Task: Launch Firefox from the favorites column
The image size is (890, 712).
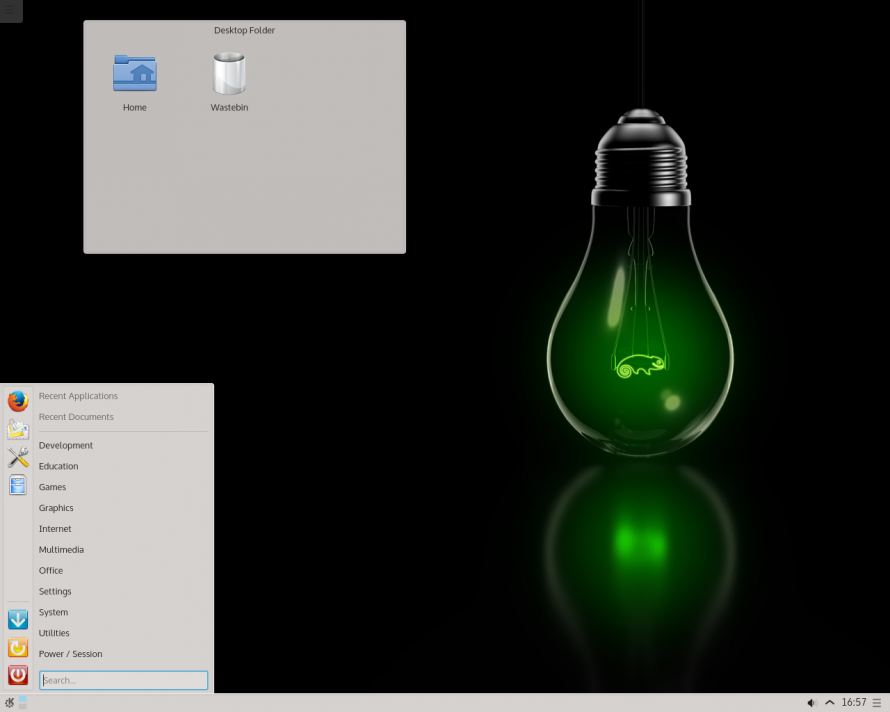Action: point(18,401)
